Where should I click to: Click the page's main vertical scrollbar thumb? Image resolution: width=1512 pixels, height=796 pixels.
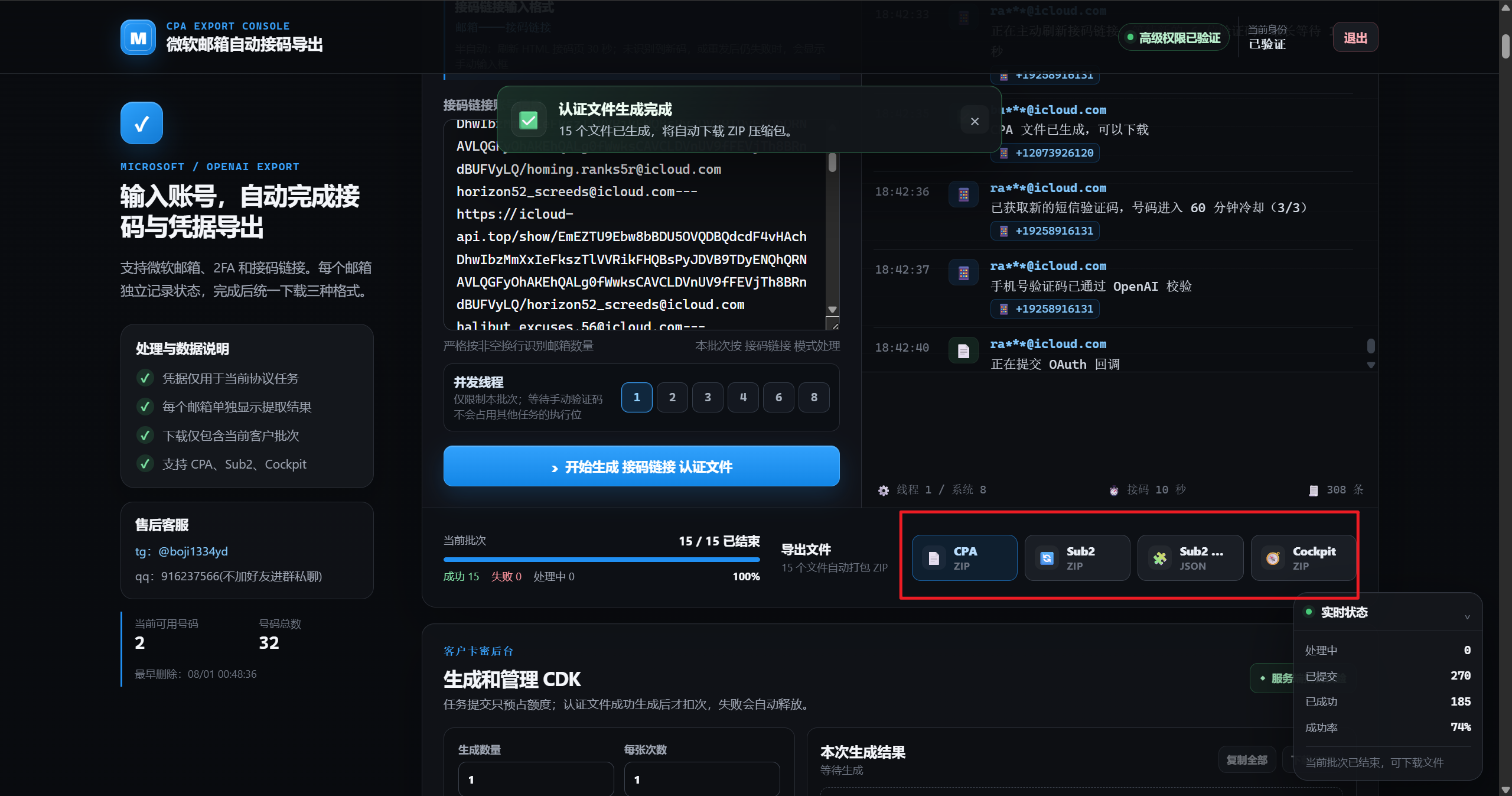1506,46
